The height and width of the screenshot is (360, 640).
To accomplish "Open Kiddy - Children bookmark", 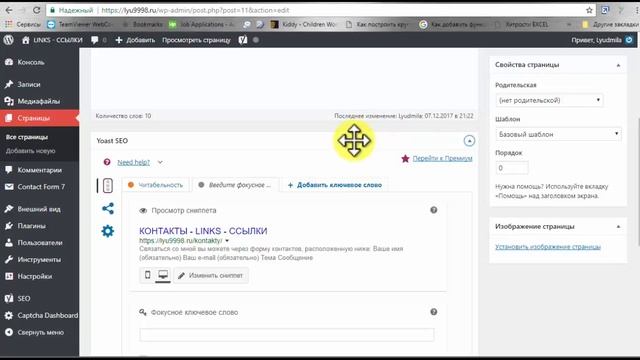I will [x=303, y=24].
